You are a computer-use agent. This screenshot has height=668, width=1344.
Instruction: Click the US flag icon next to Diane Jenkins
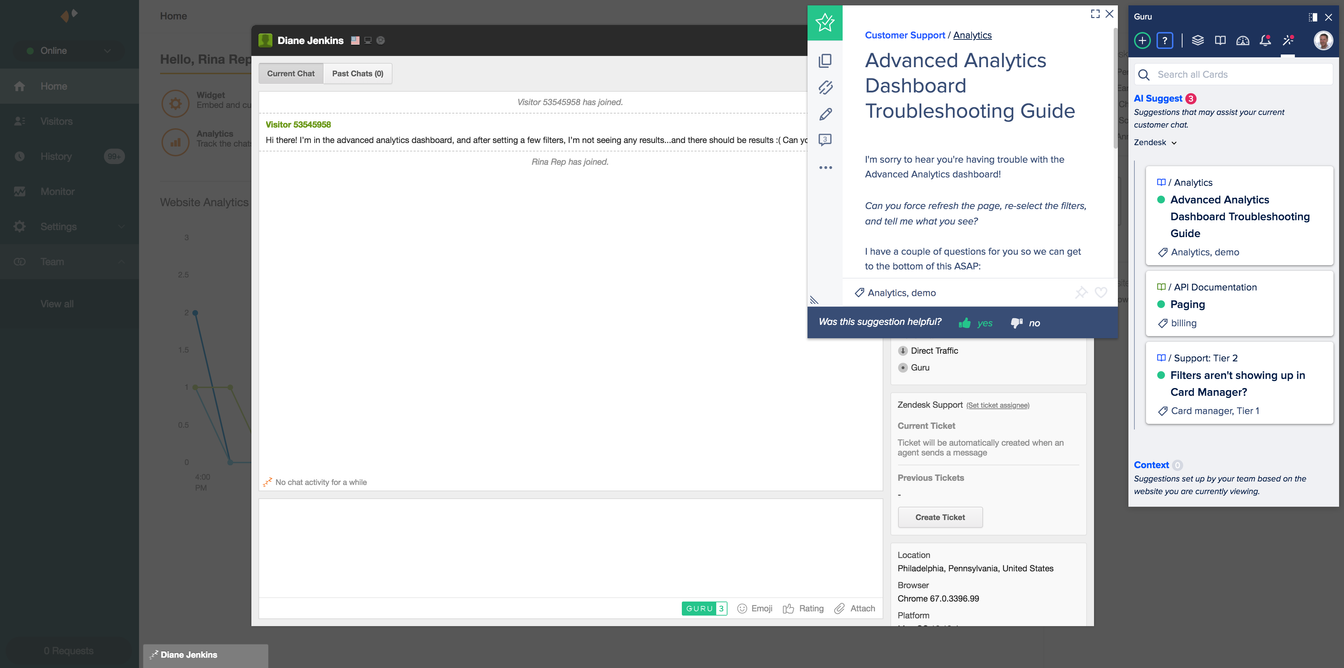pos(355,41)
